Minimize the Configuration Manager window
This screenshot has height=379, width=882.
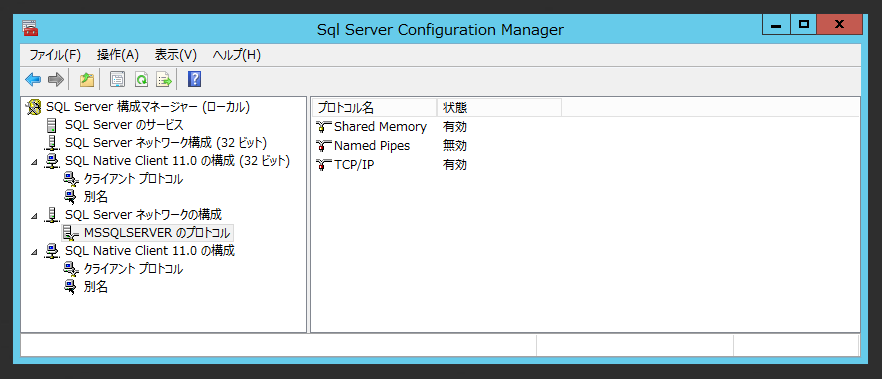point(777,24)
